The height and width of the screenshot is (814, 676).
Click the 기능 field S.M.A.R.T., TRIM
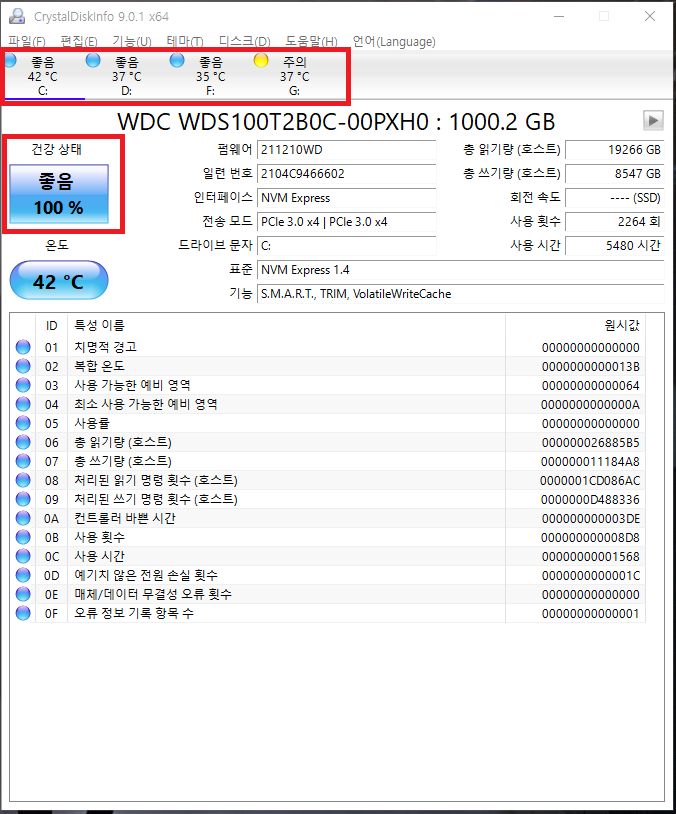tap(461, 294)
